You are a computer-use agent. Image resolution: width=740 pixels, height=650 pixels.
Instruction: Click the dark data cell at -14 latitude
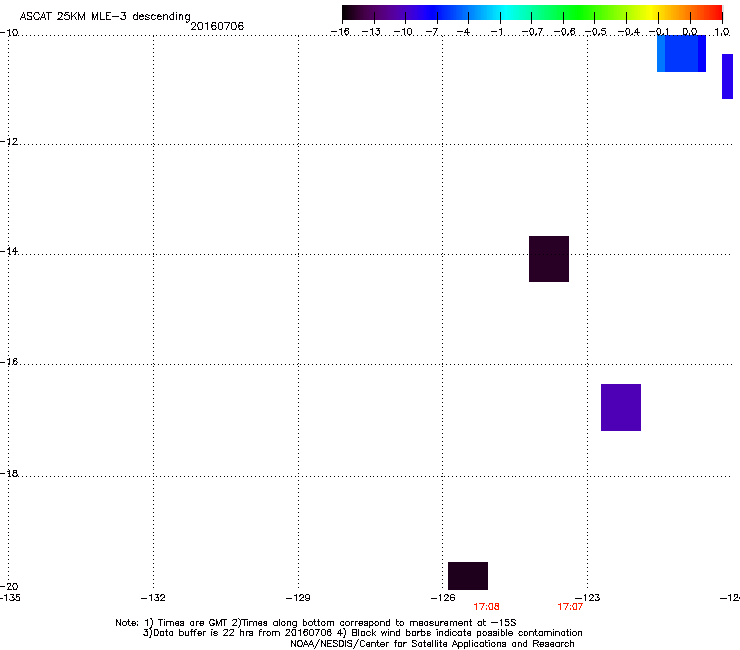click(549, 259)
